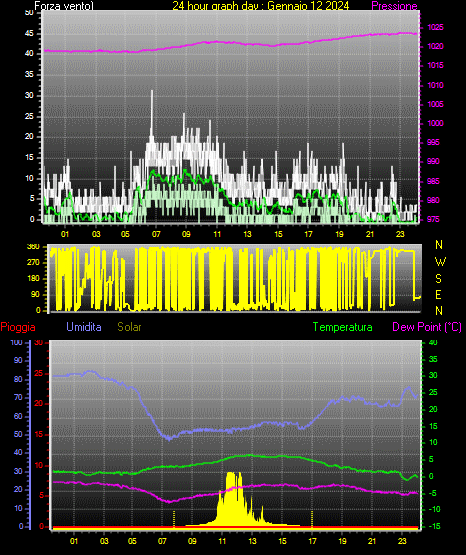
Task: Click the '360' wind direction axis value
Action: click(x=33, y=247)
